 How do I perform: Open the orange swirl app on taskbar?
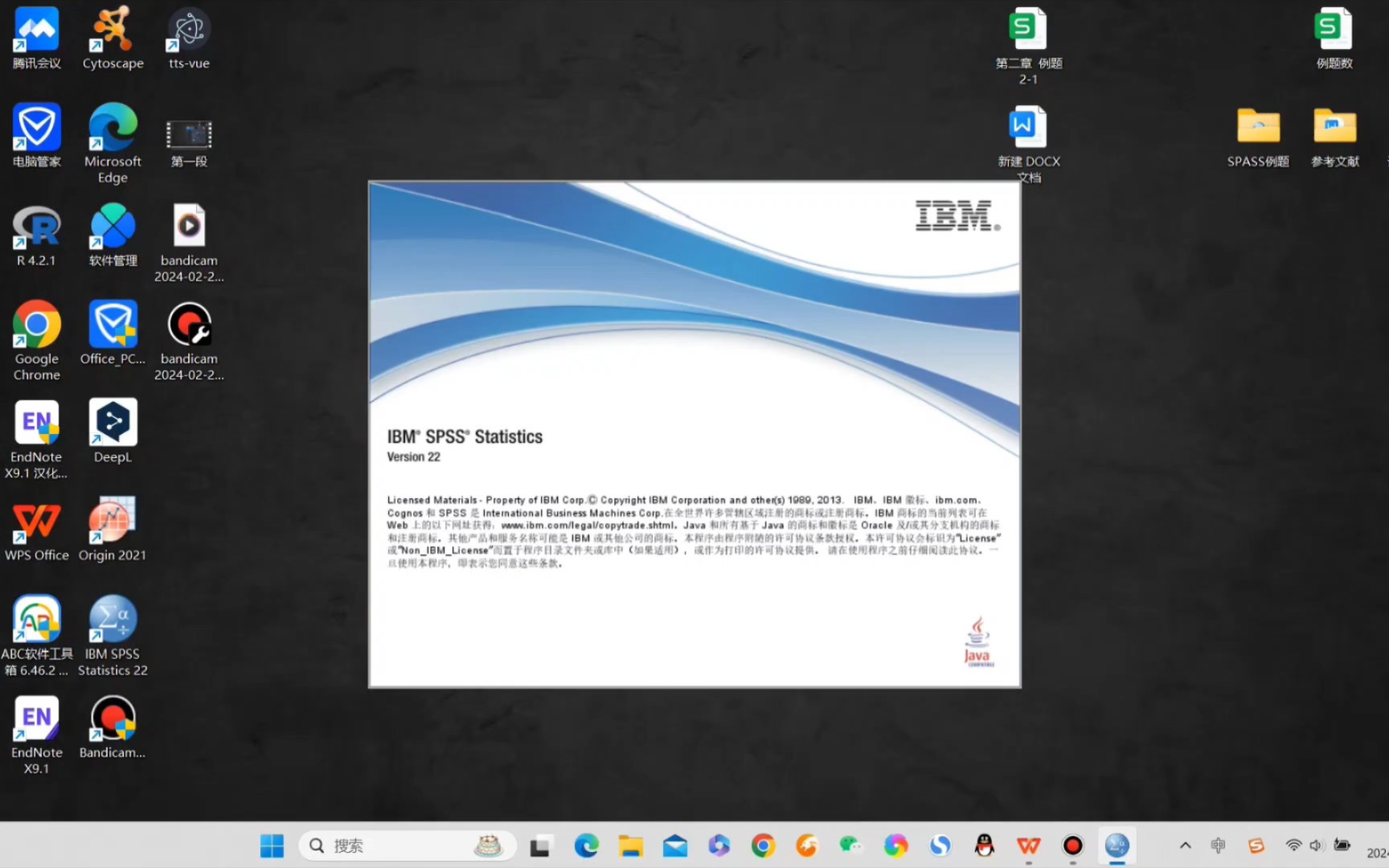[806, 845]
